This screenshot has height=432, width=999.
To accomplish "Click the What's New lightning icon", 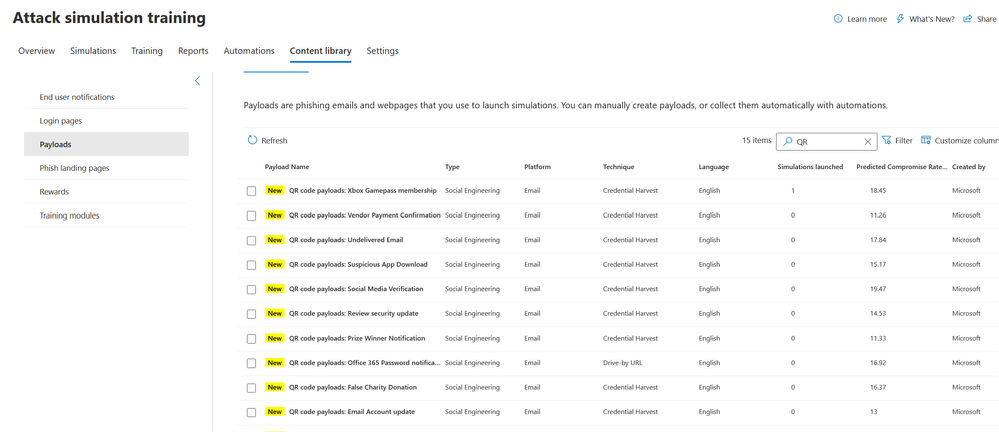I will [900, 19].
